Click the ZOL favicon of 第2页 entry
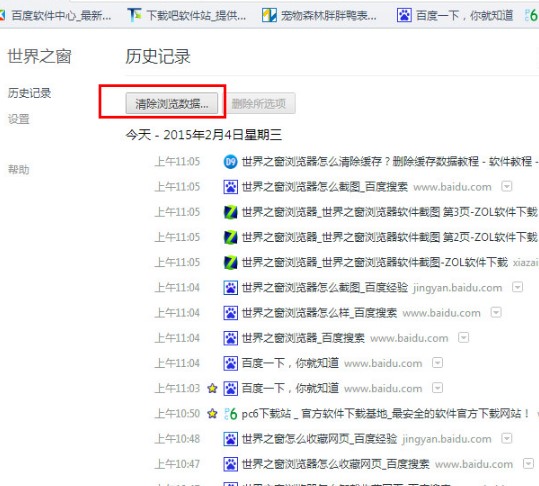 [x=230, y=237]
